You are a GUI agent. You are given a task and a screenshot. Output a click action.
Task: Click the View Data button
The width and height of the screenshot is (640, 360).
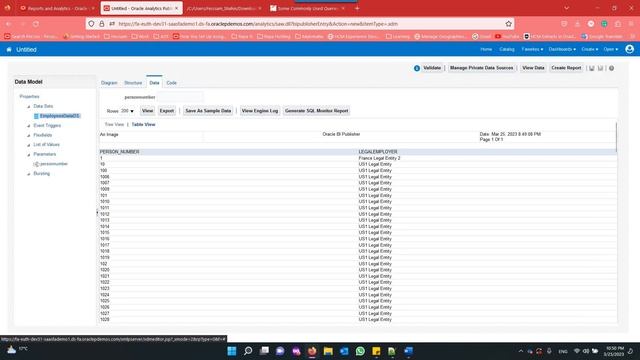[x=533, y=68]
